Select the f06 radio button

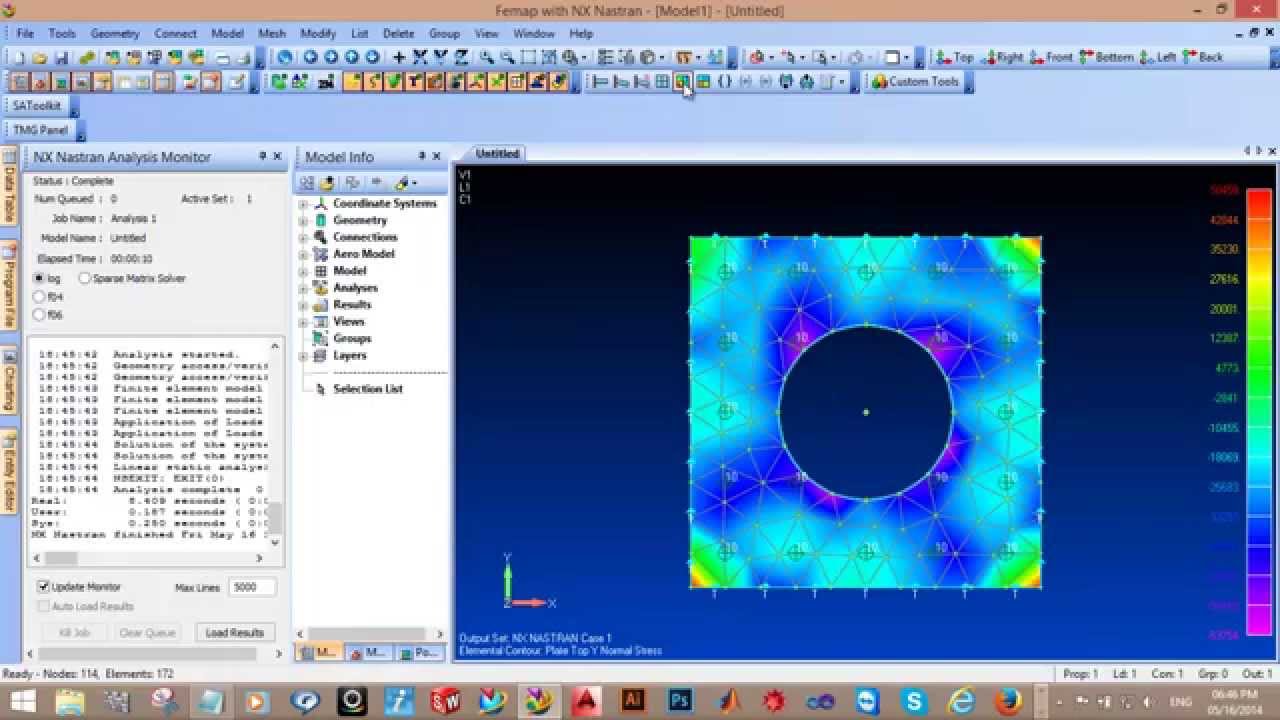tap(40, 314)
